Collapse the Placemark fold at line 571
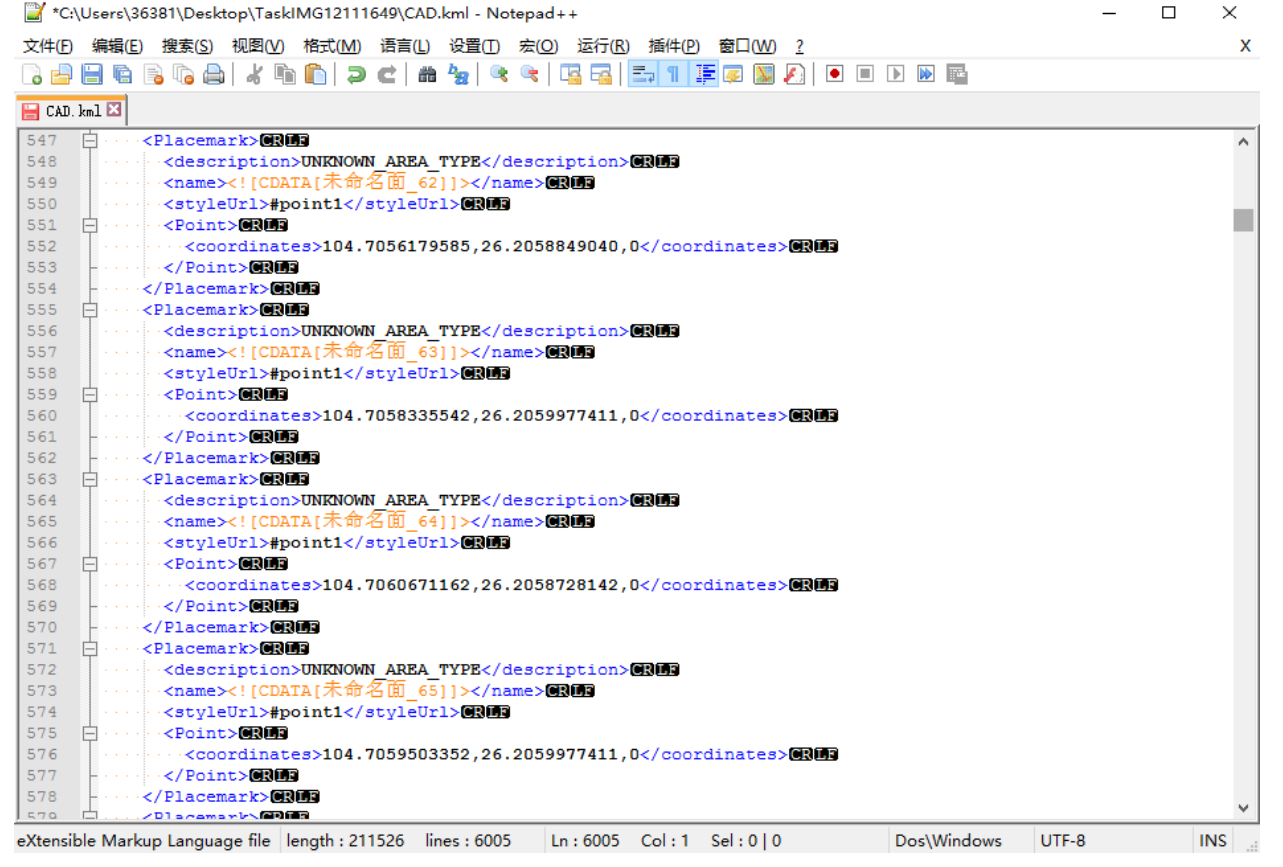Screen dimensions: 1283x867 coord(89,649)
